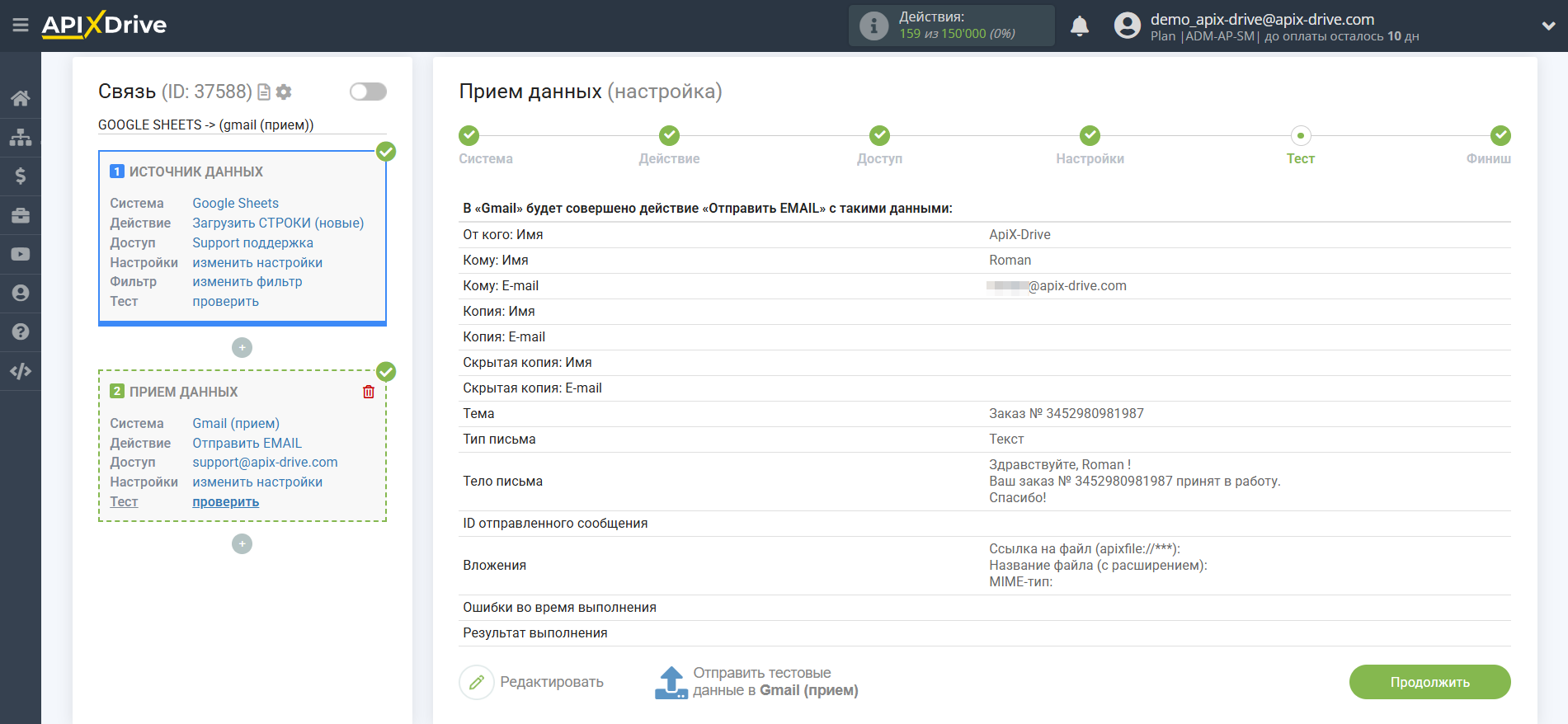Open connection settings gear icon

(284, 92)
